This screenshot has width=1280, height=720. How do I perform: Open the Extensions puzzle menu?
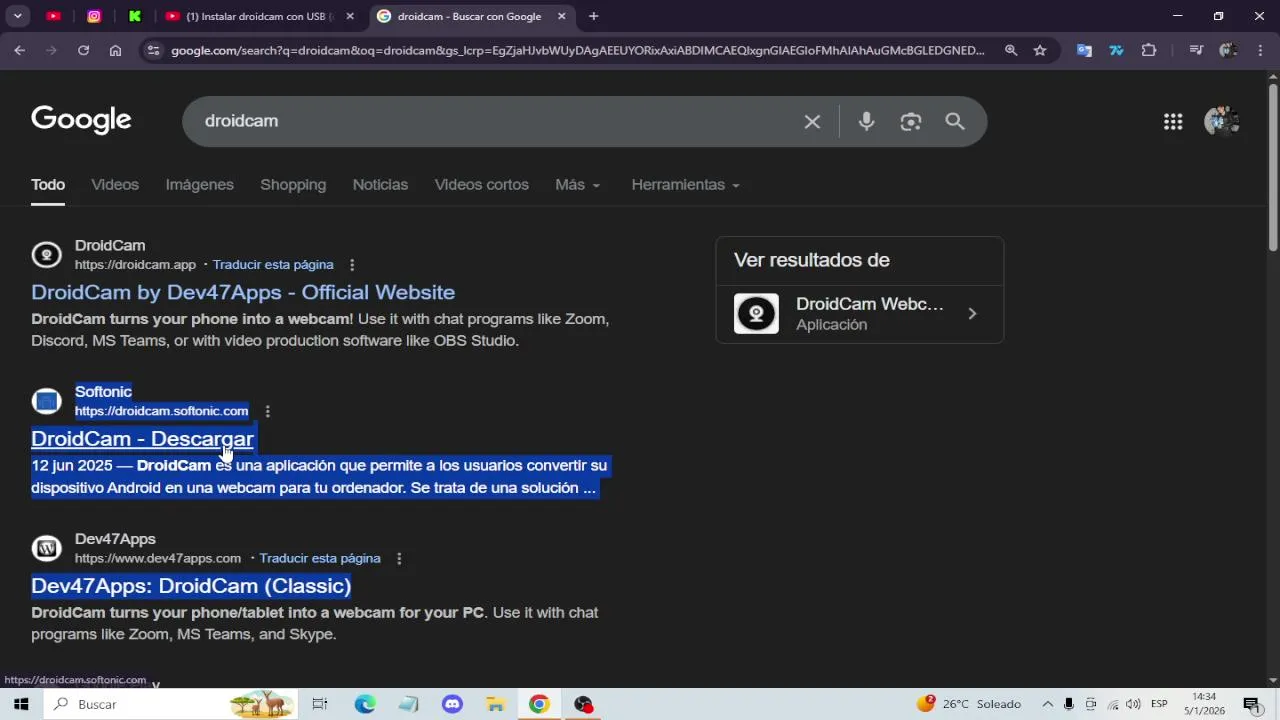pos(1149,50)
